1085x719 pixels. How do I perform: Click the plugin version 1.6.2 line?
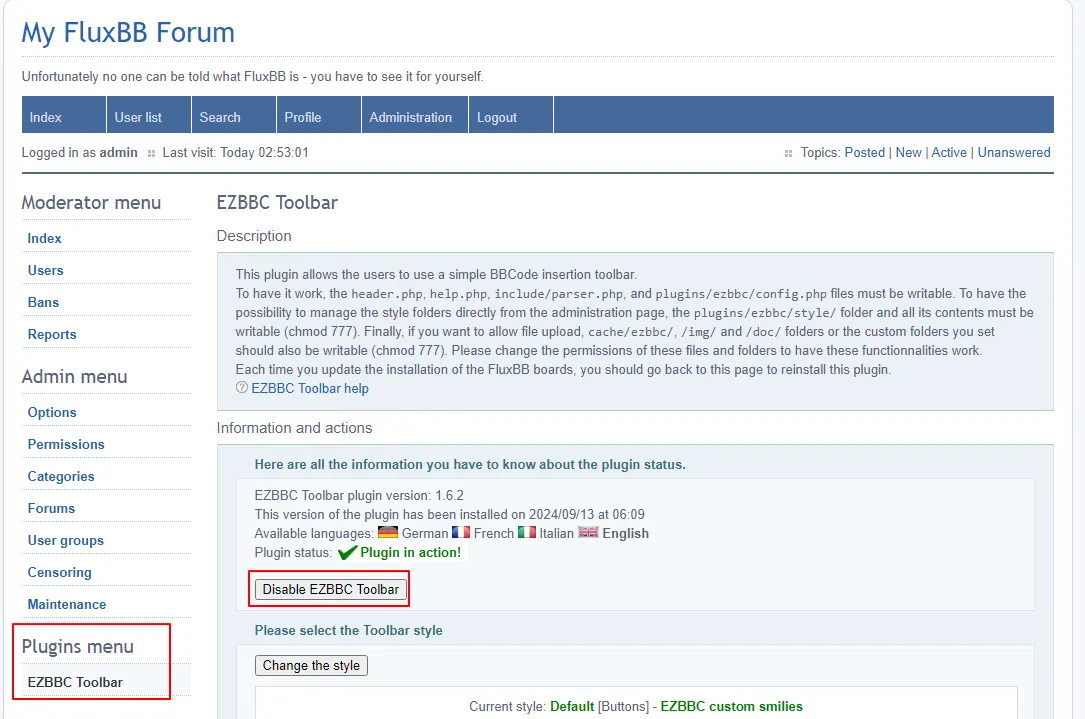tap(359, 495)
